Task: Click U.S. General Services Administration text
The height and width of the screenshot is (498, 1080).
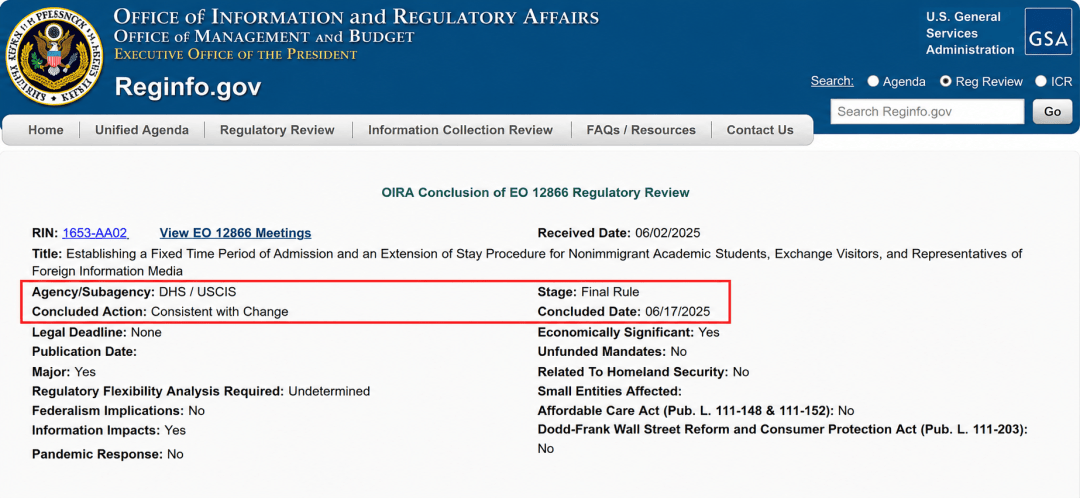Action: [x=970, y=33]
